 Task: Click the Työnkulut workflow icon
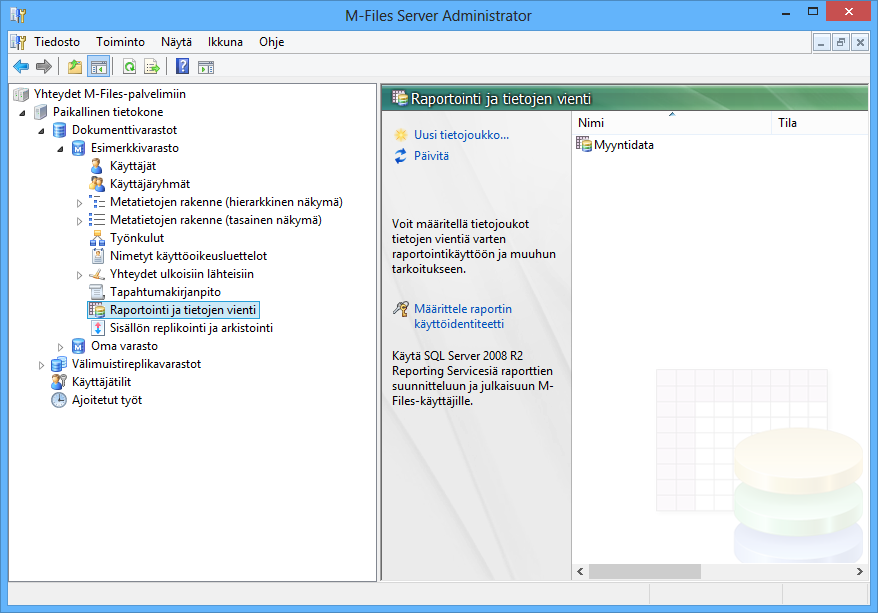pyautogui.click(x=97, y=238)
